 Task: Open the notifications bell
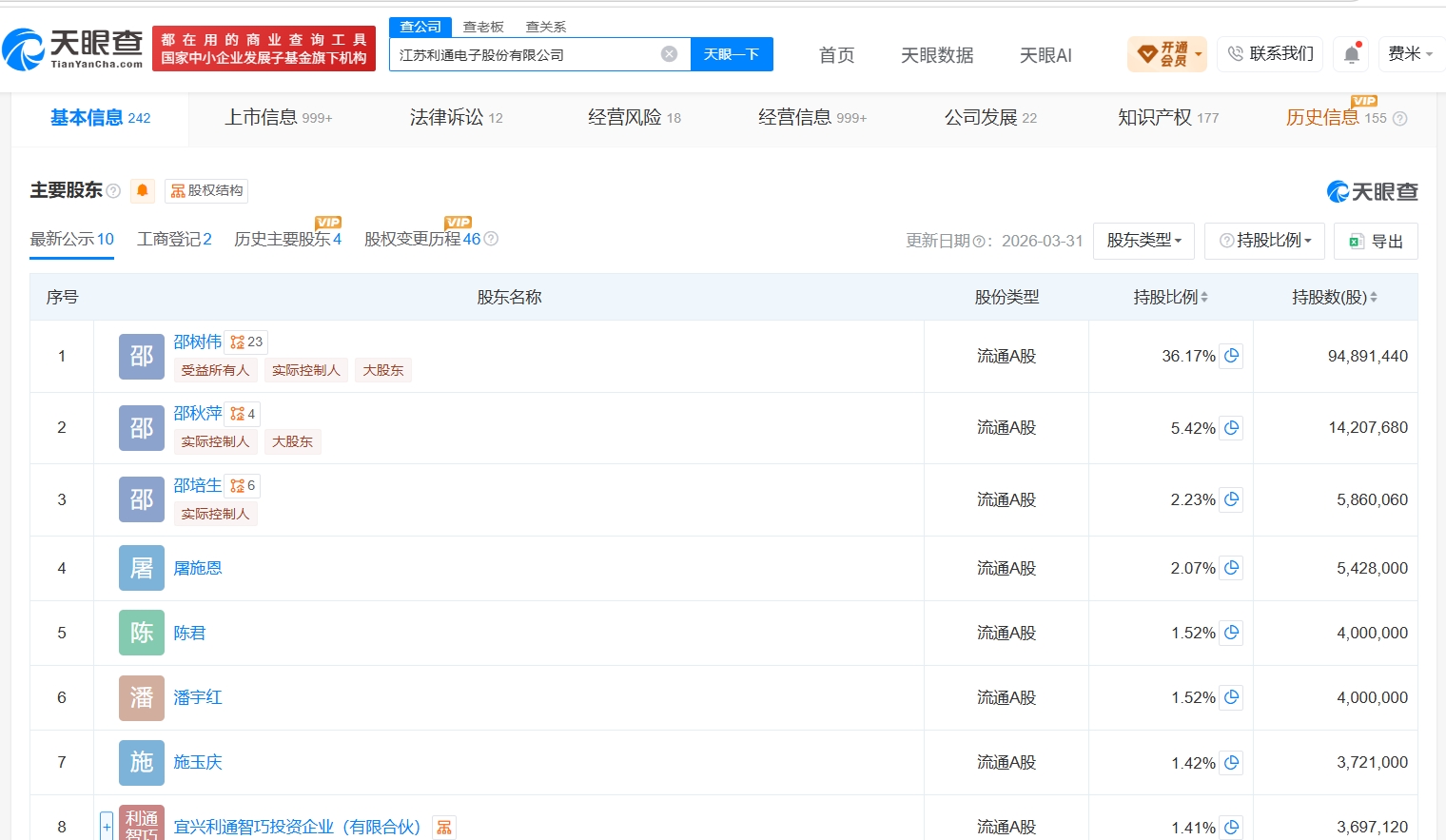(1352, 54)
